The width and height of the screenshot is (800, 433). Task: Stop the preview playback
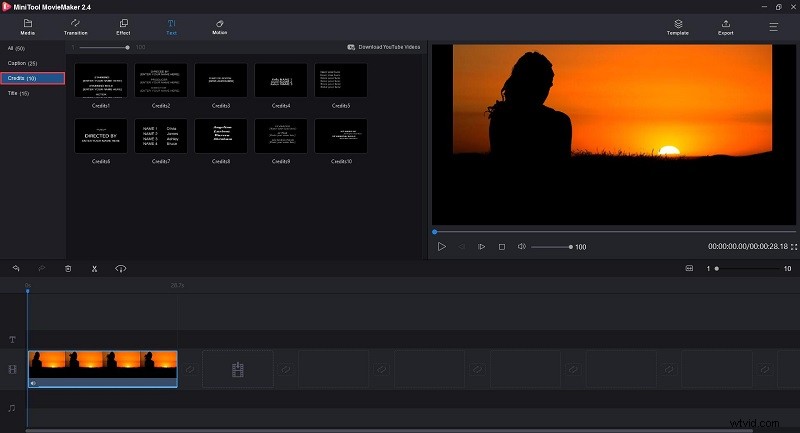(502, 246)
